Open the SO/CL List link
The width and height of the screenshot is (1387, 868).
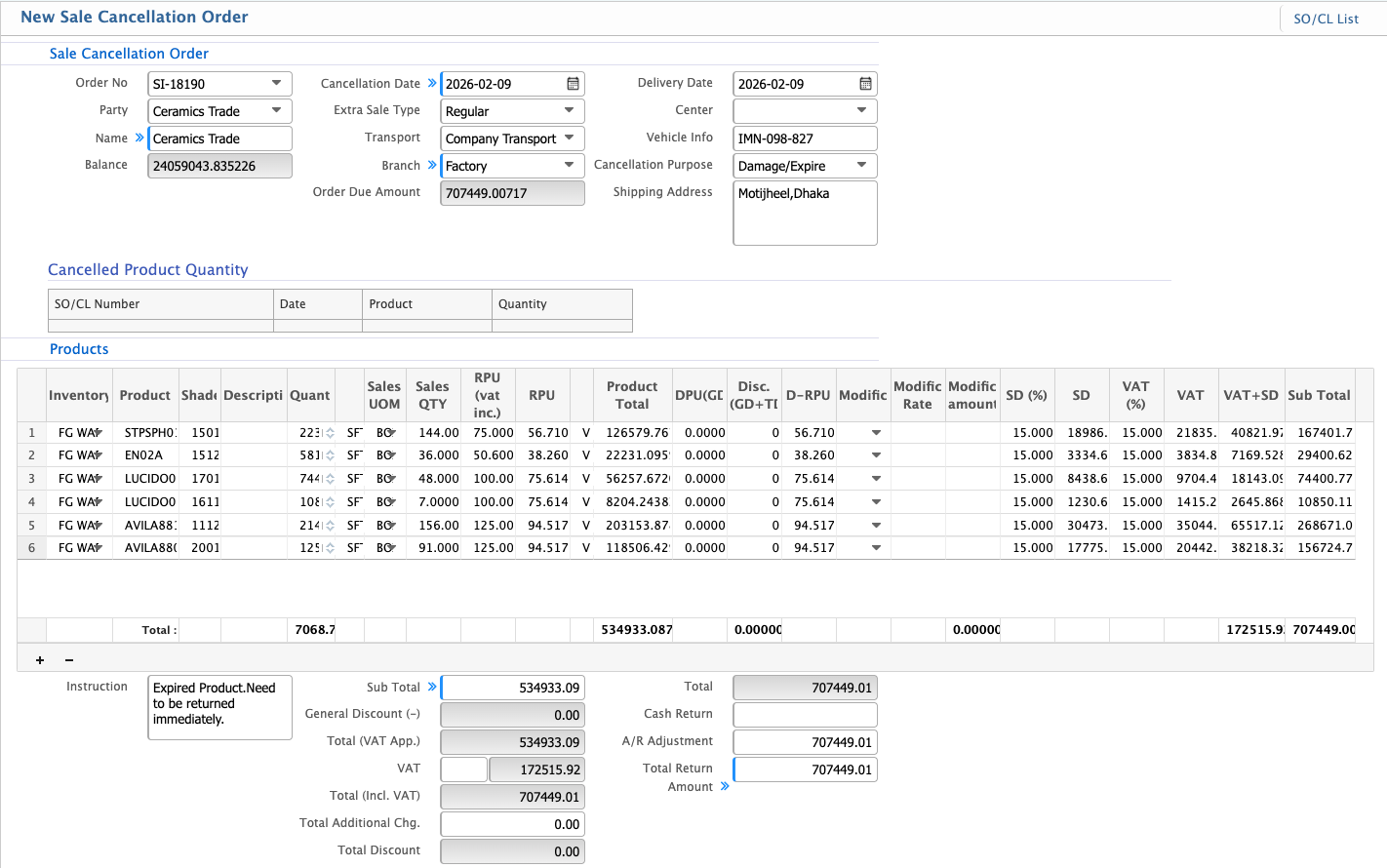(x=1326, y=19)
